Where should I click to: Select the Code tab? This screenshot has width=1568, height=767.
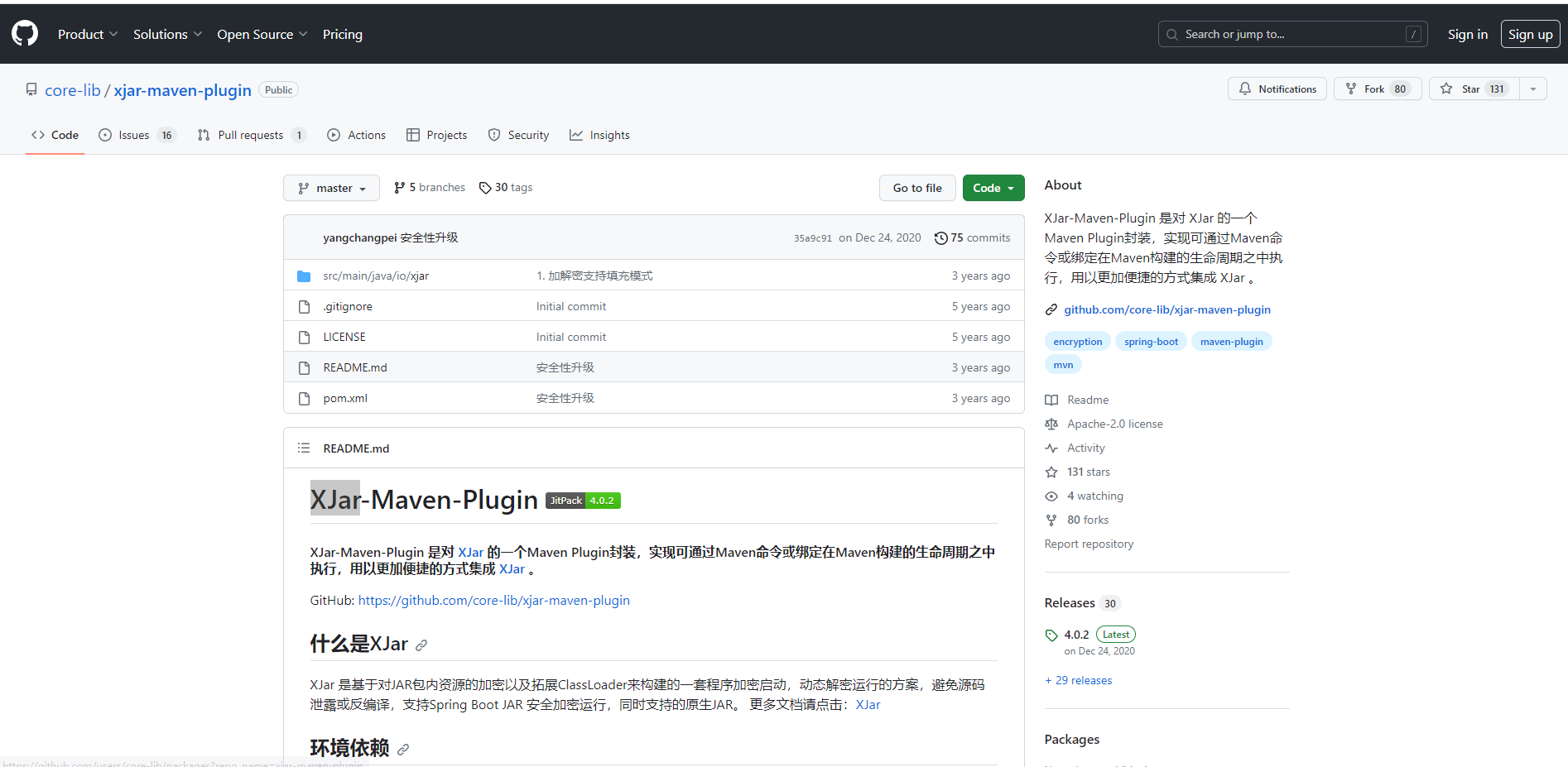[55, 135]
